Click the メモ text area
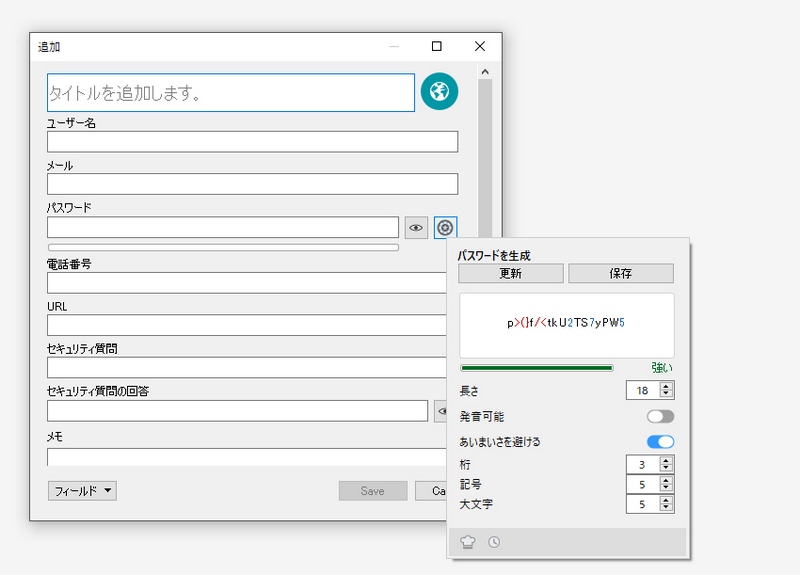The height and width of the screenshot is (575, 800). [x=247, y=457]
